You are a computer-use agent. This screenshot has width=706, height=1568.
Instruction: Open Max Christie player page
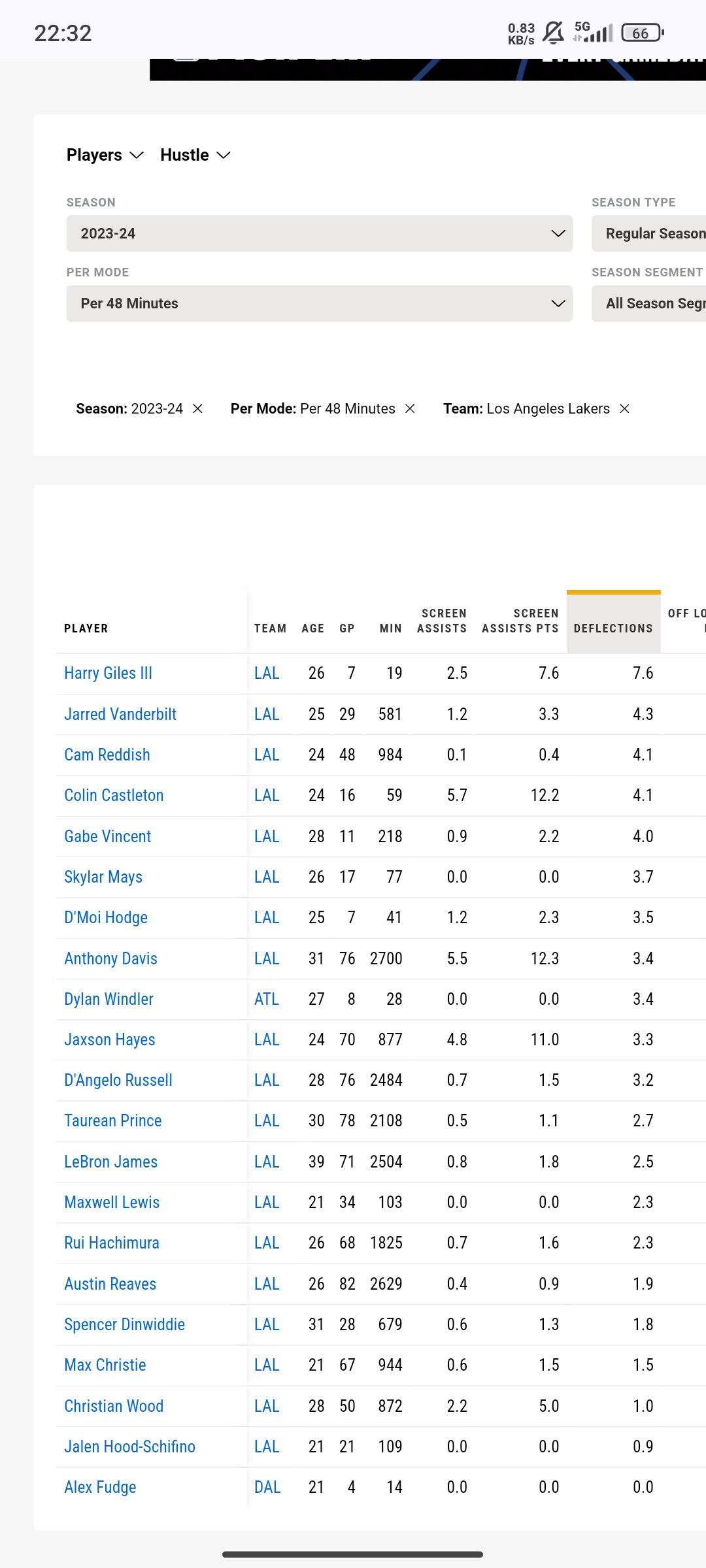105,1365
